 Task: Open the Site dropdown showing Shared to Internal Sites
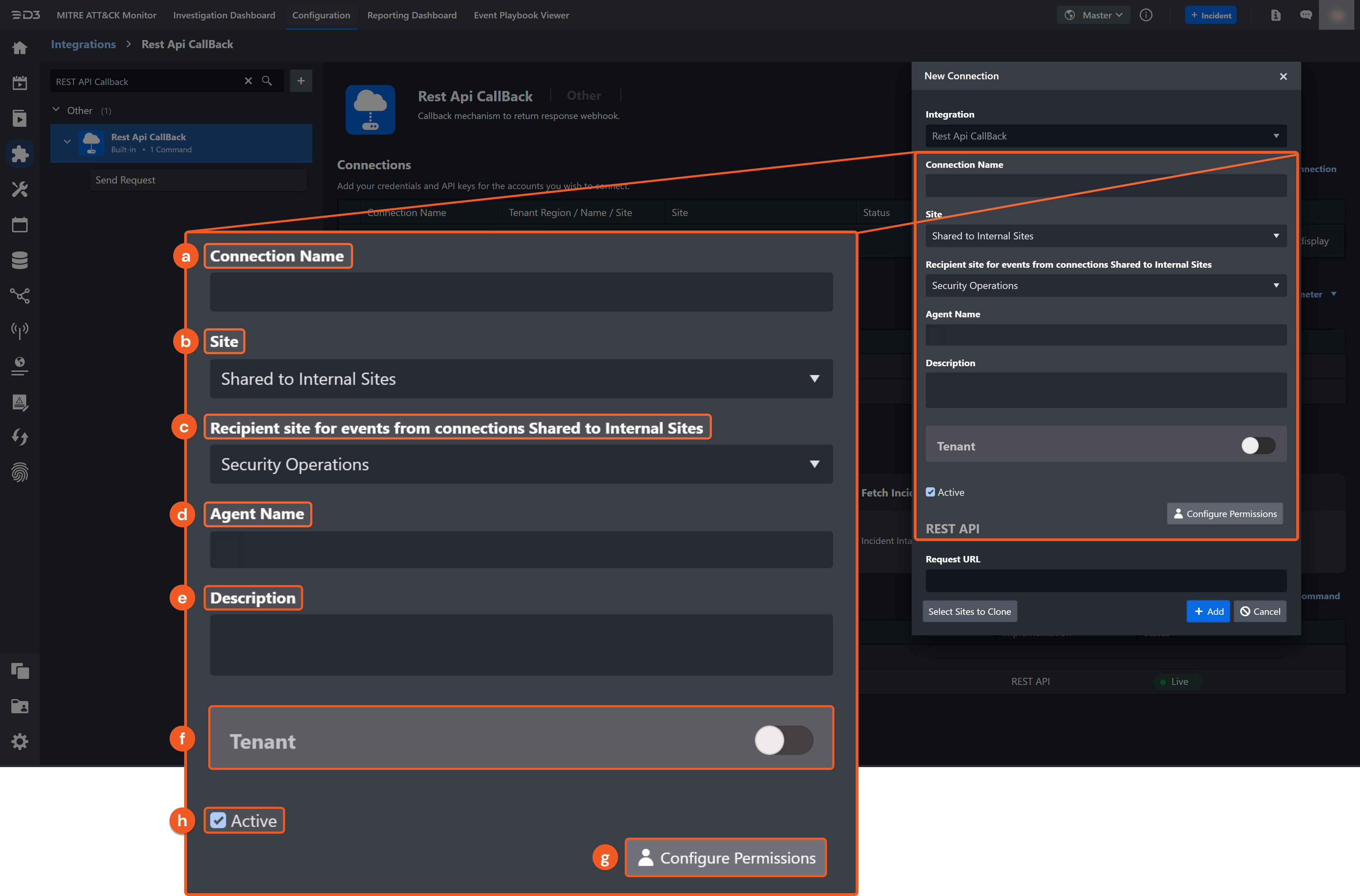(x=1105, y=236)
